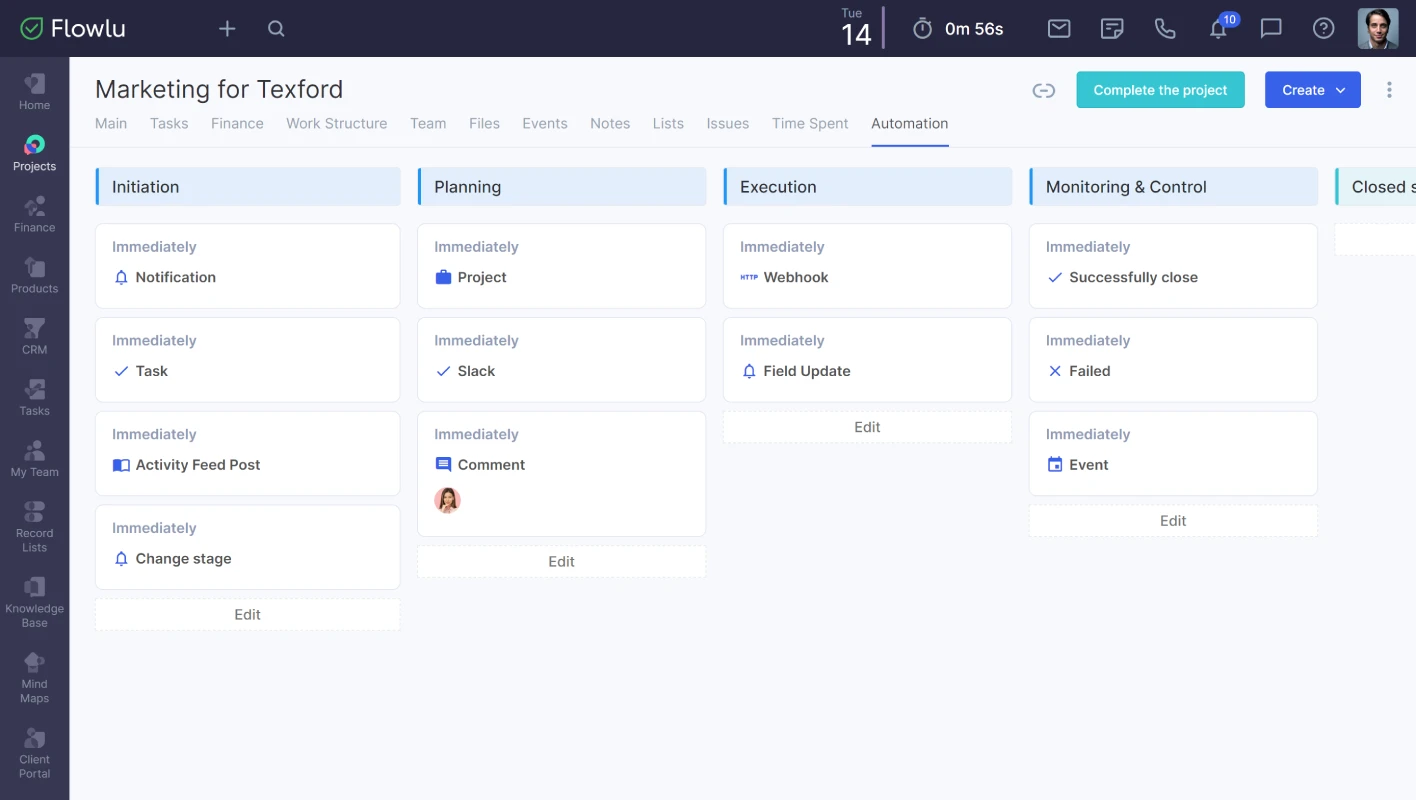Open the three-dot options menu near Create
The height and width of the screenshot is (800, 1416).
pos(1389,89)
